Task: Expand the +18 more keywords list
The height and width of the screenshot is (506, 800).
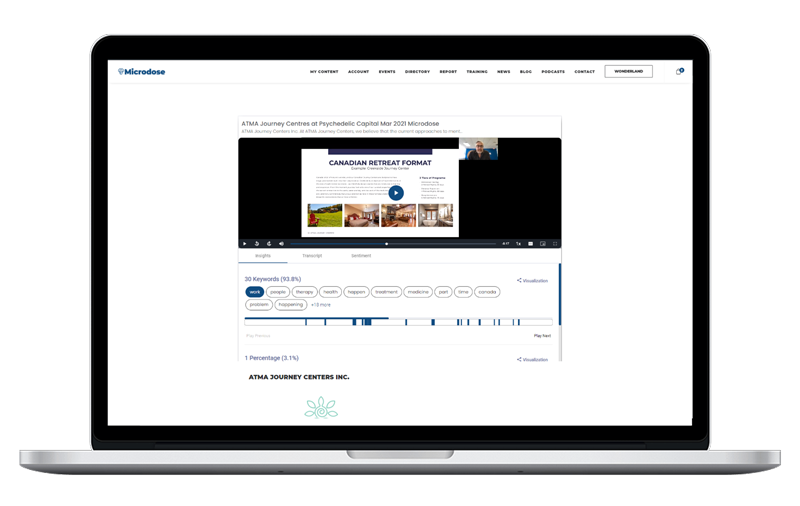Action: (320, 304)
